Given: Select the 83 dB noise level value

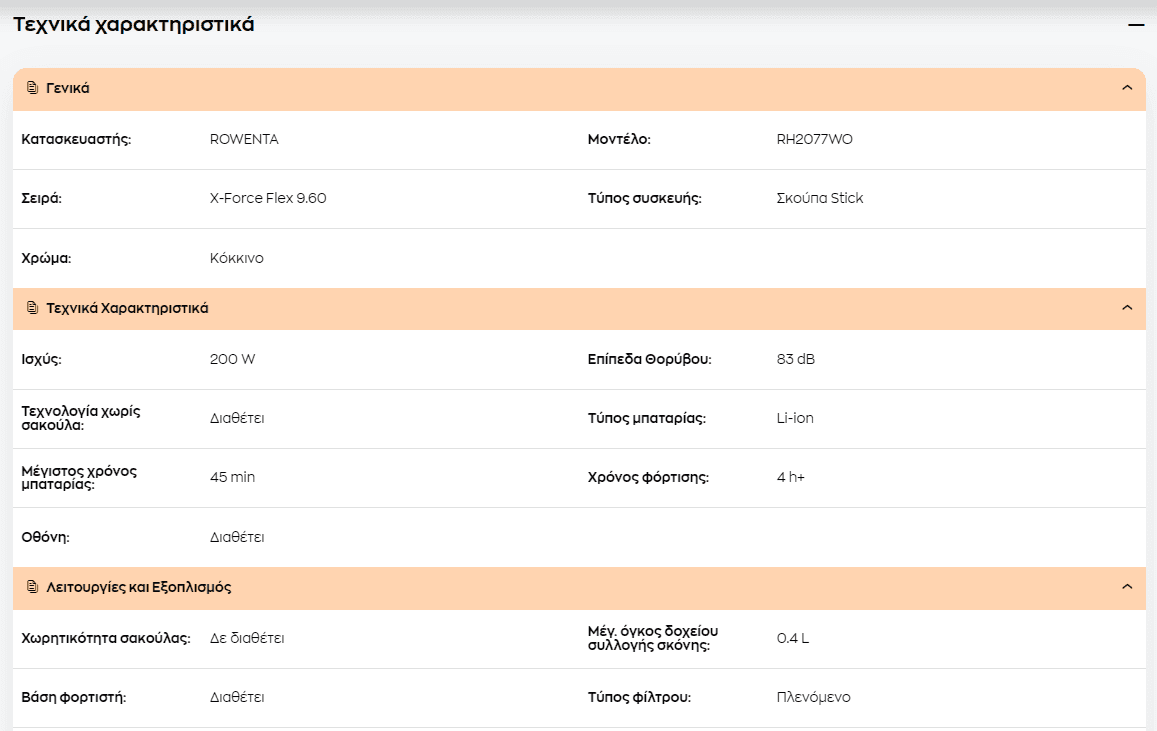Looking at the screenshot, I should click(x=795, y=359).
